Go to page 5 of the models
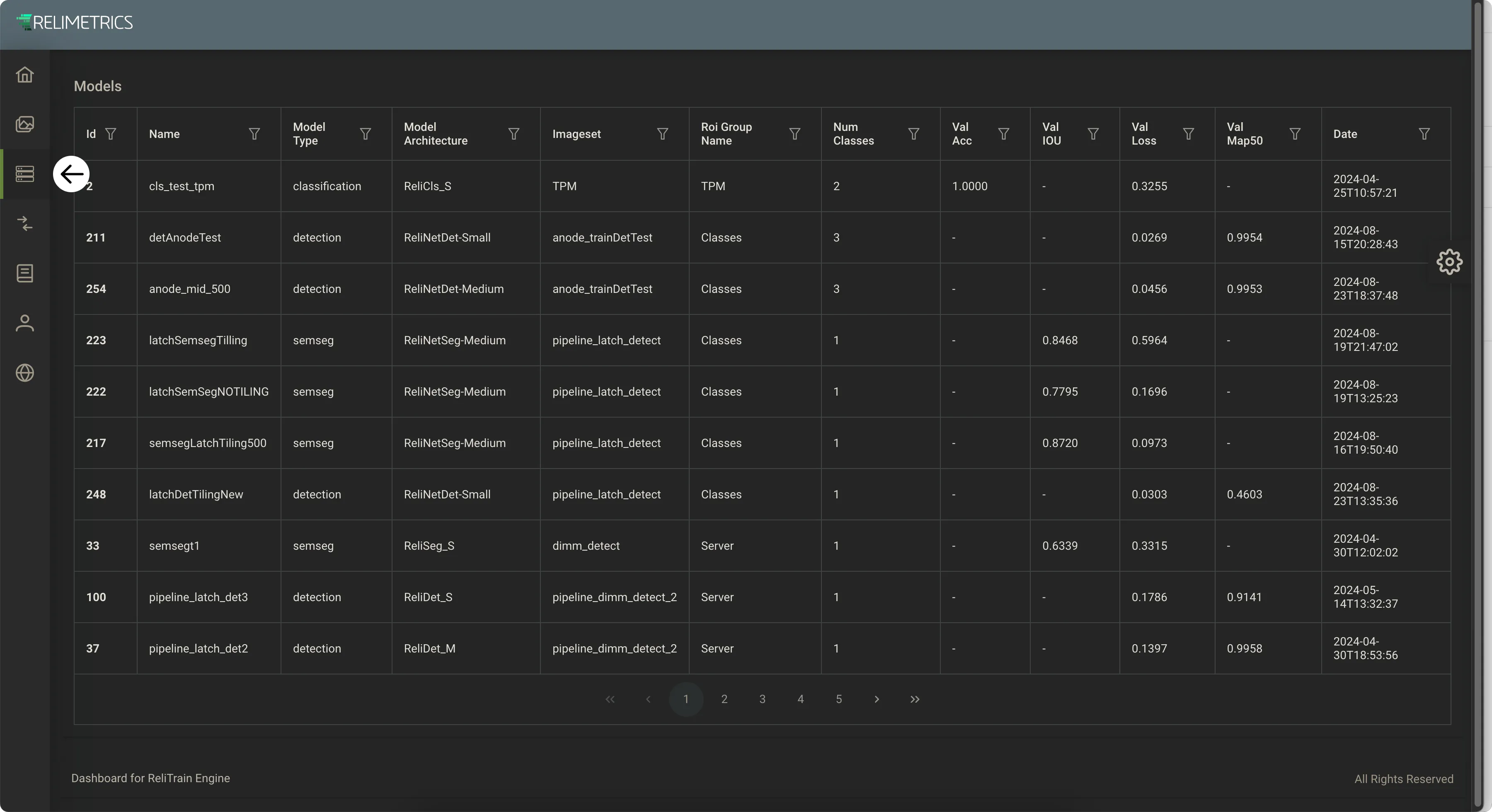1492x812 pixels. (x=839, y=699)
